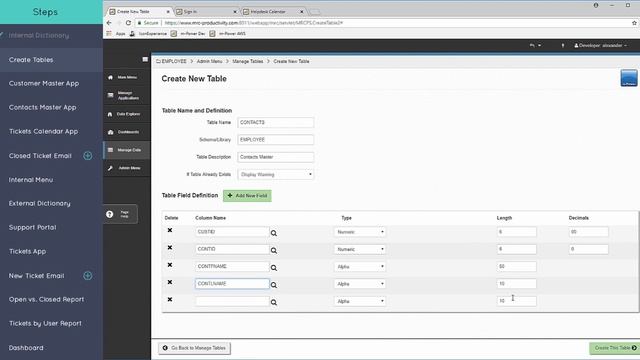Expand Closed Ticket Email plus icon
Image resolution: width=640 pixels, height=360 pixels.
click(87, 156)
